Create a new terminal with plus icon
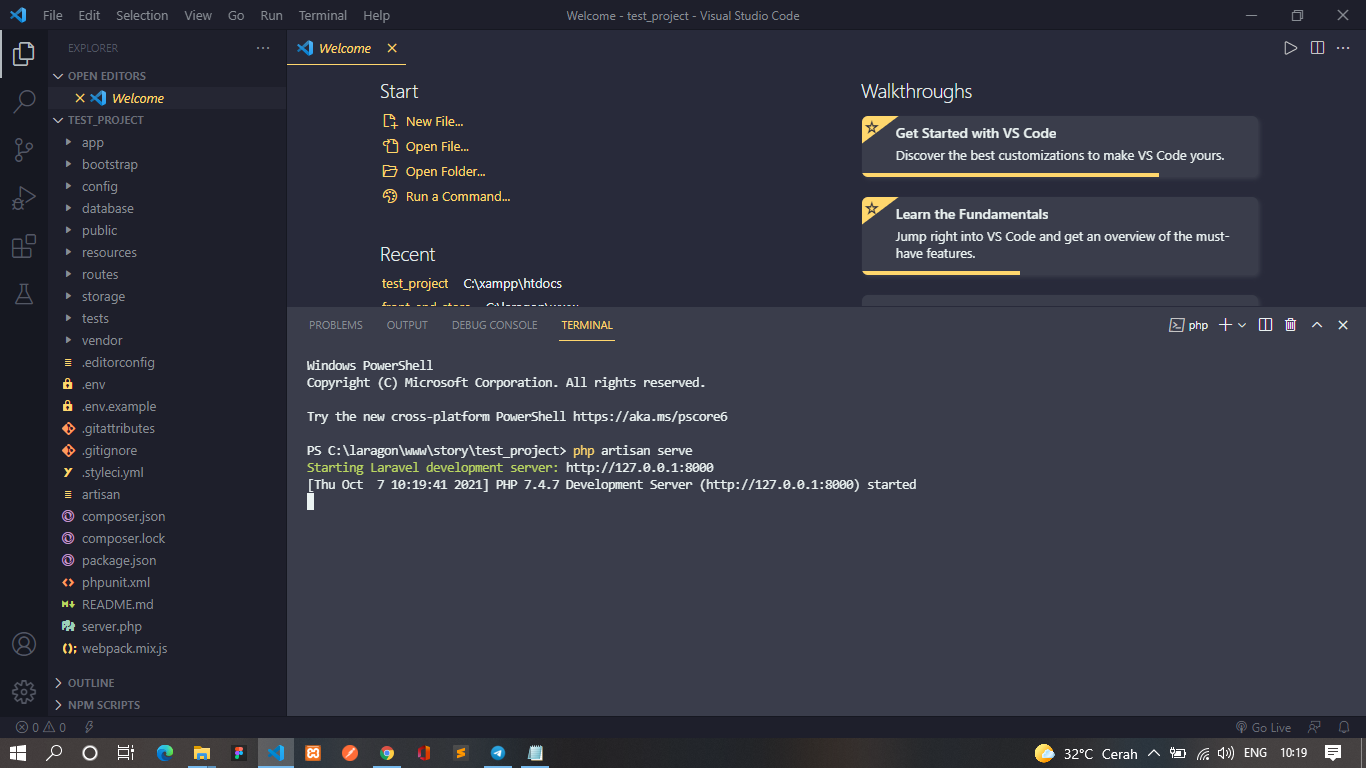This screenshot has height=768, width=1366. (1225, 325)
